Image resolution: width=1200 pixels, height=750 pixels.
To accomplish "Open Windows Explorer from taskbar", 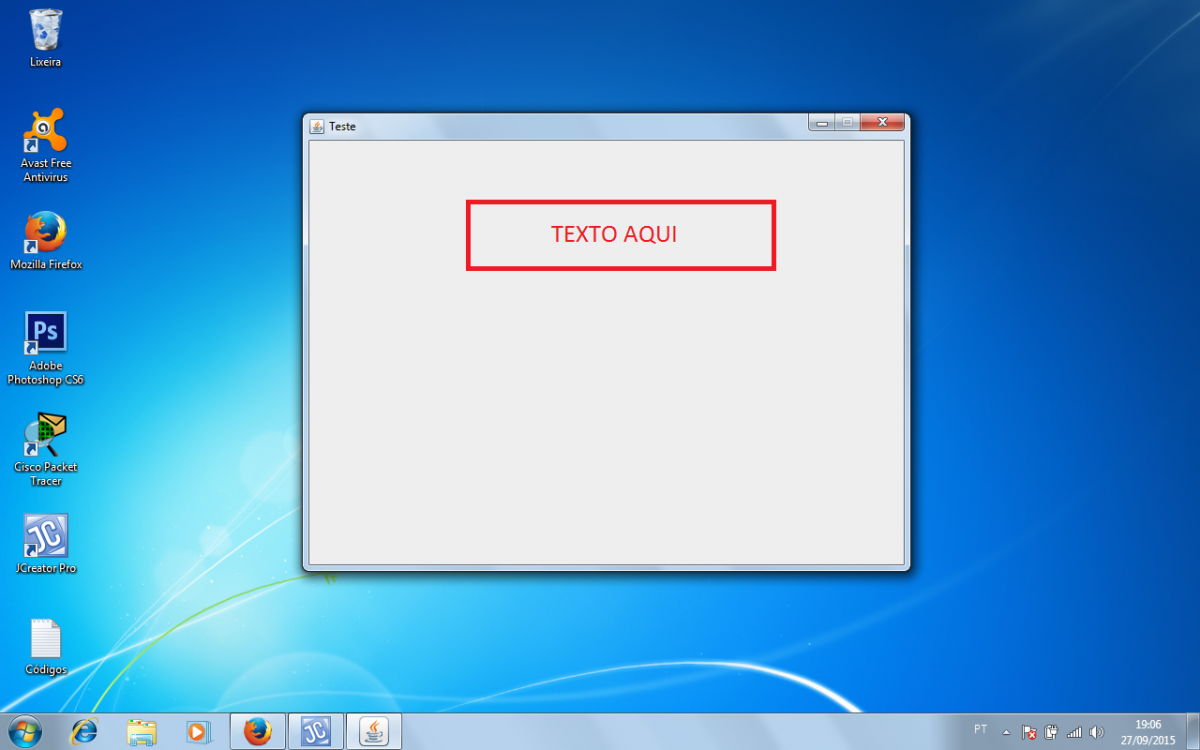I will tap(142, 732).
